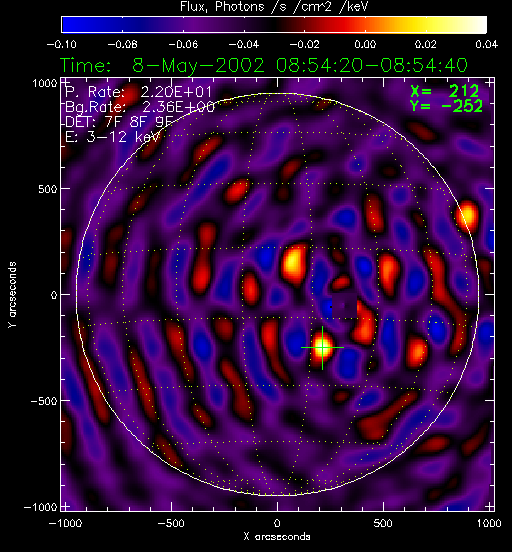Click the Flux, Photons colorbar title
This screenshot has width=512, height=552.
274,6
